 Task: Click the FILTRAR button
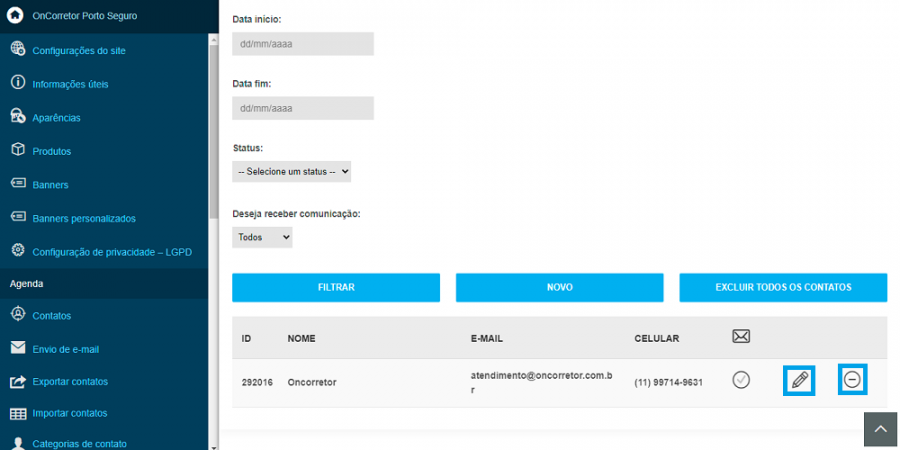click(336, 287)
